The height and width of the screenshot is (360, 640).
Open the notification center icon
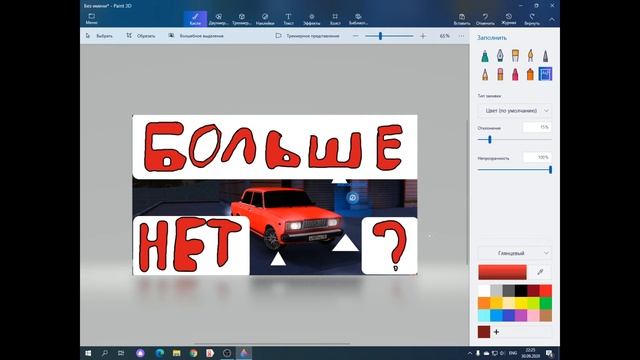pyautogui.click(x=549, y=353)
